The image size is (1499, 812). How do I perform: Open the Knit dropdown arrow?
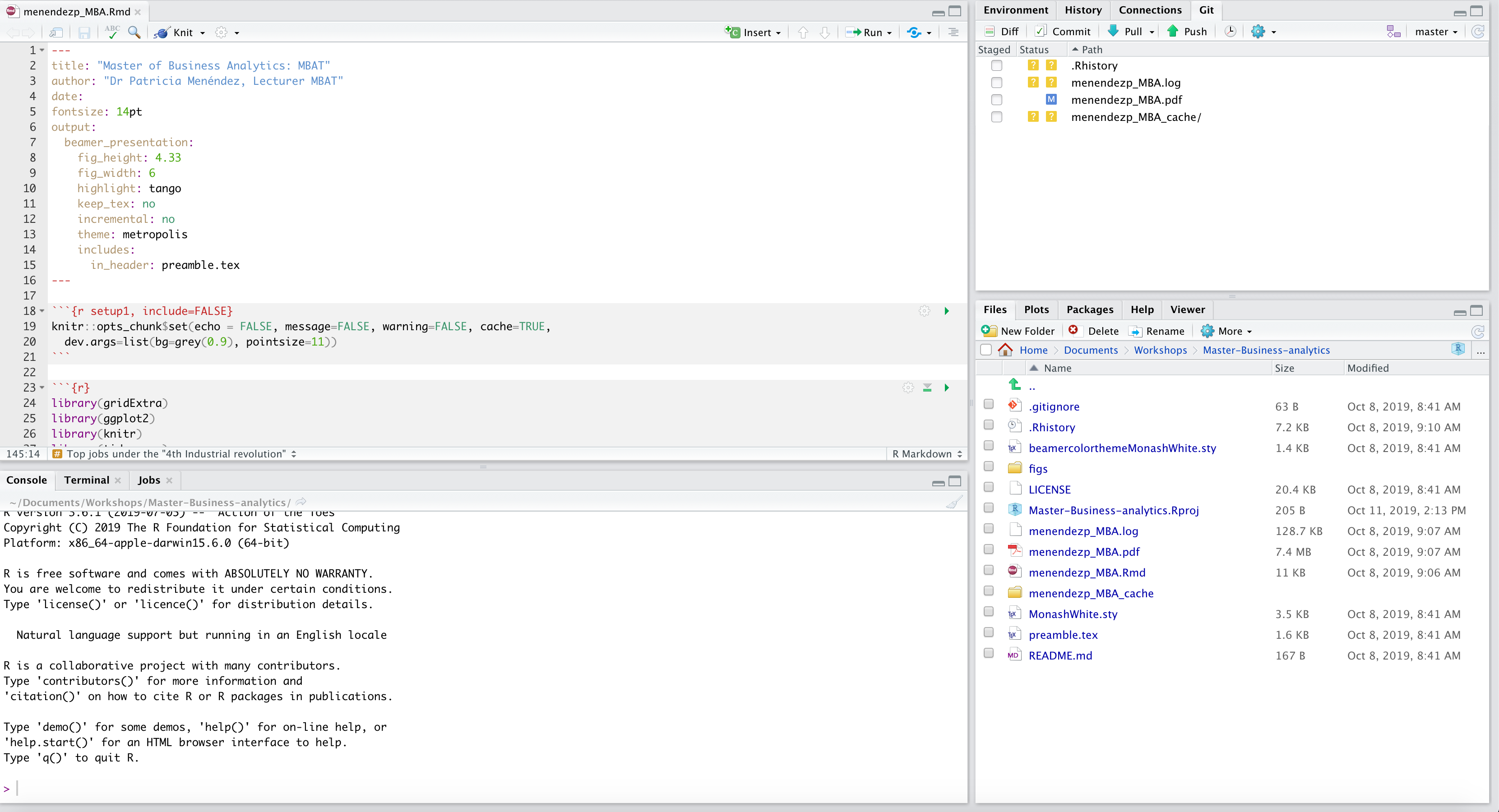point(203,33)
